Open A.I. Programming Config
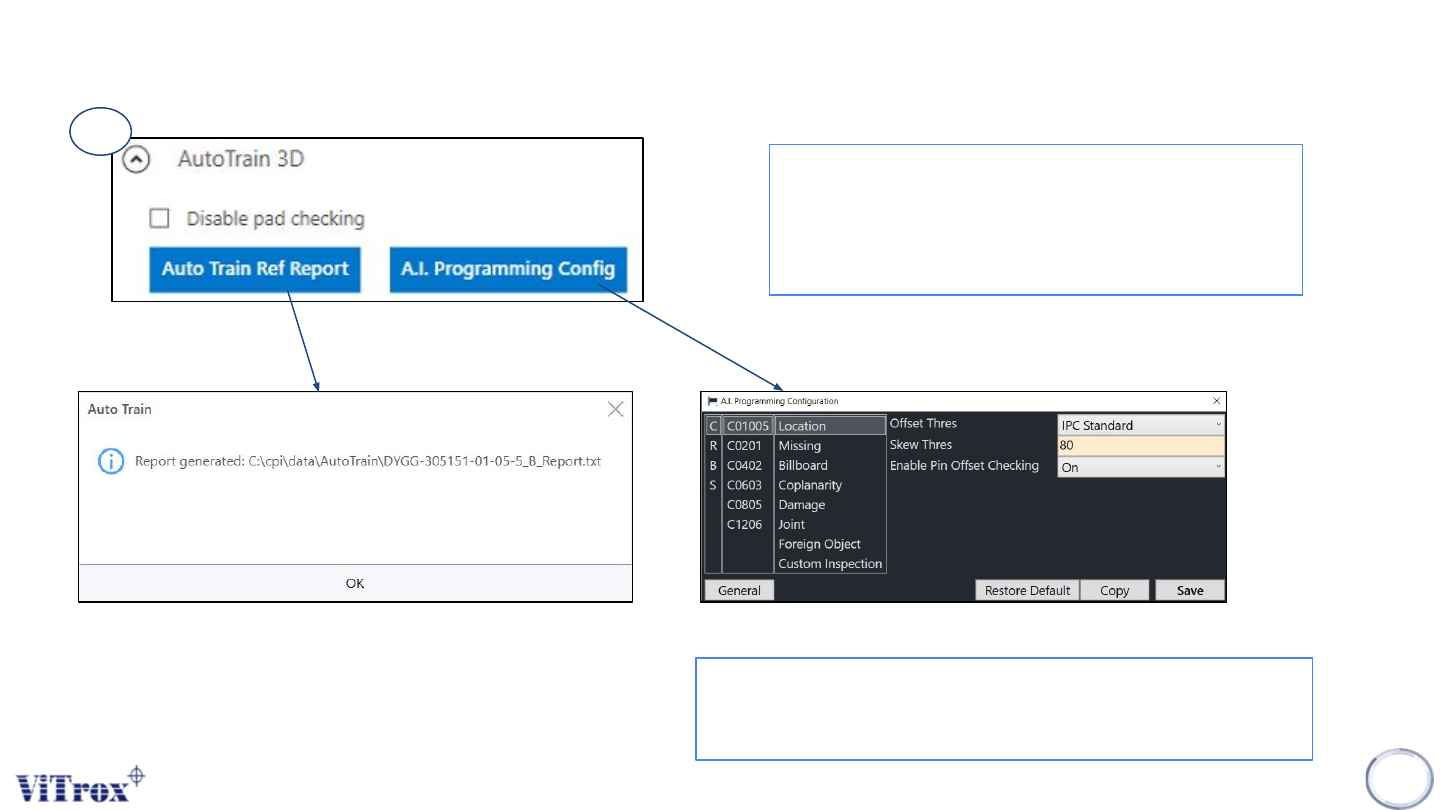The width and height of the screenshot is (1440, 810). point(508,269)
